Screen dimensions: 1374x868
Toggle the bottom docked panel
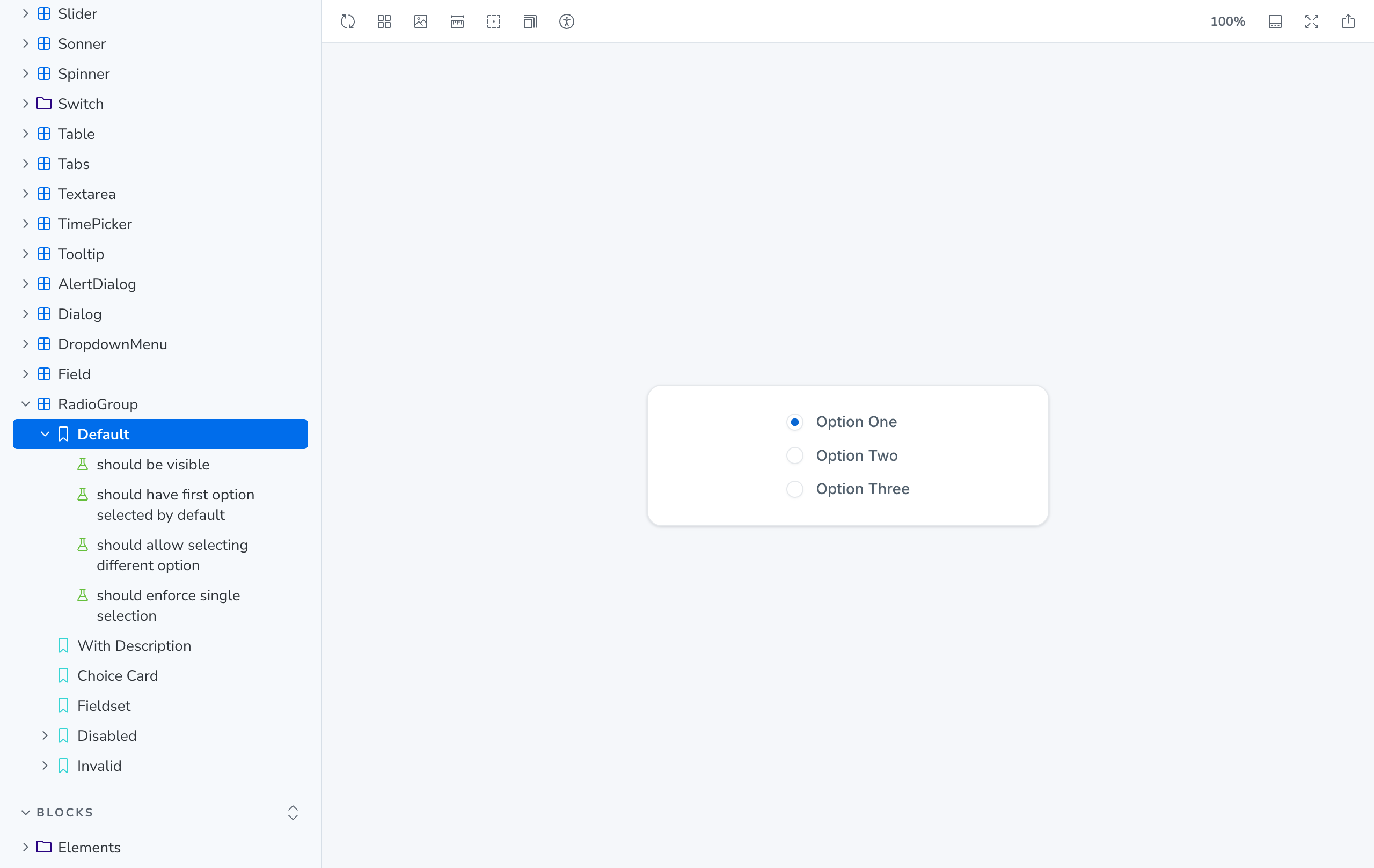1275,21
